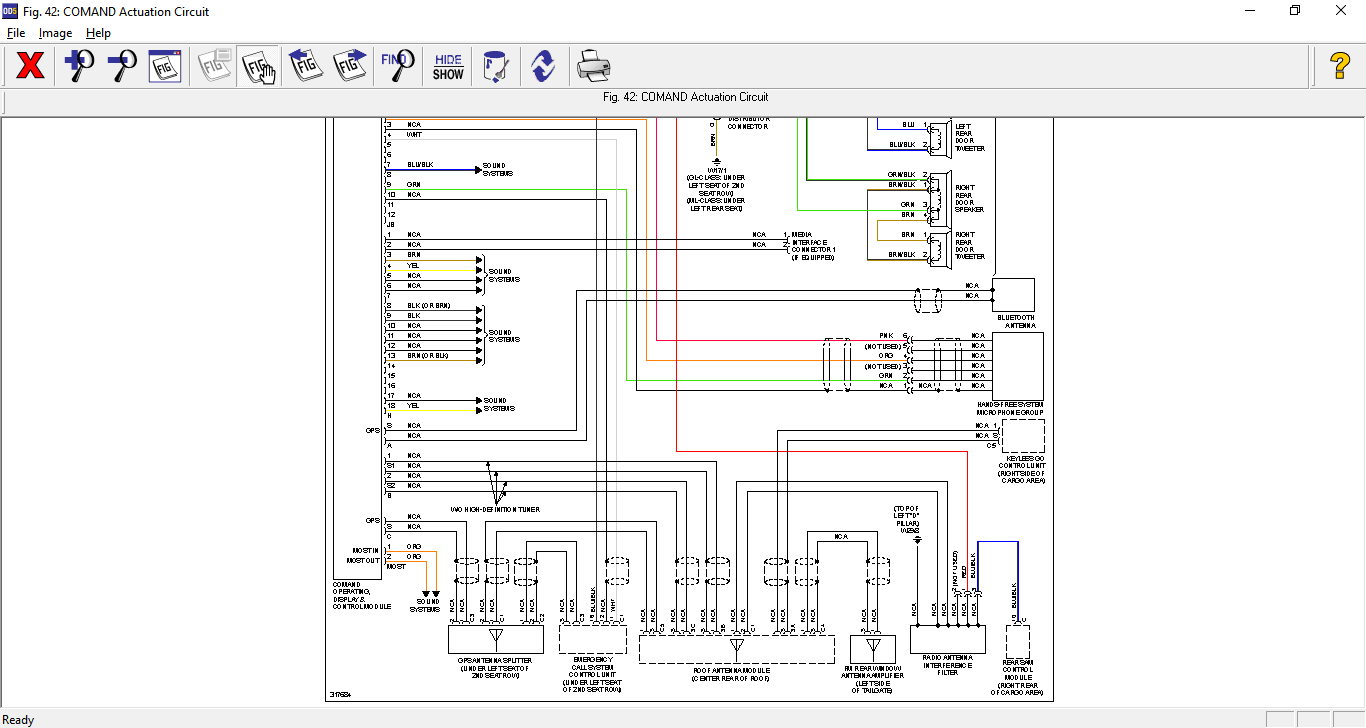The height and width of the screenshot is (728, 1366).
Task: Click the 'BRN (OR BLK)' wire label
Action: point(427,356)
